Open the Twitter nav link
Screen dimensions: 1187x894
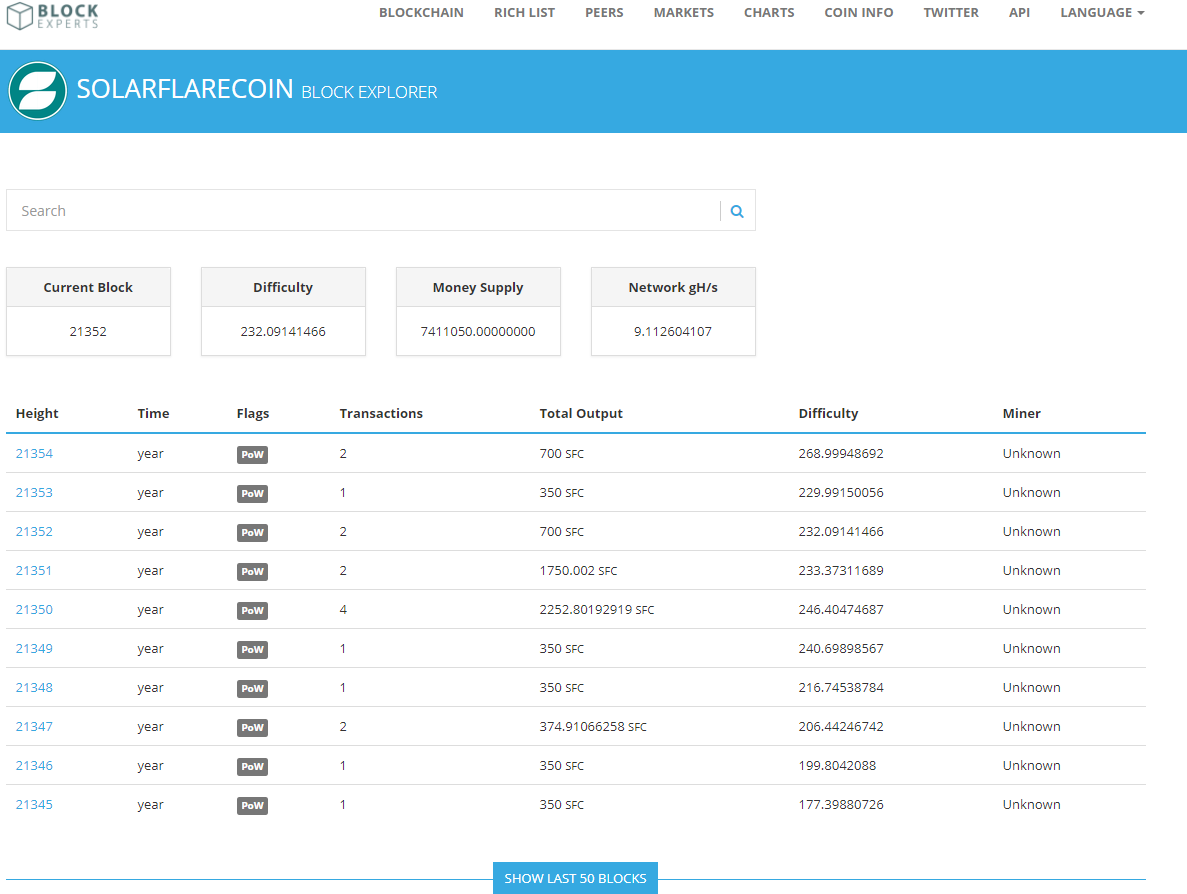coord(951,13)
